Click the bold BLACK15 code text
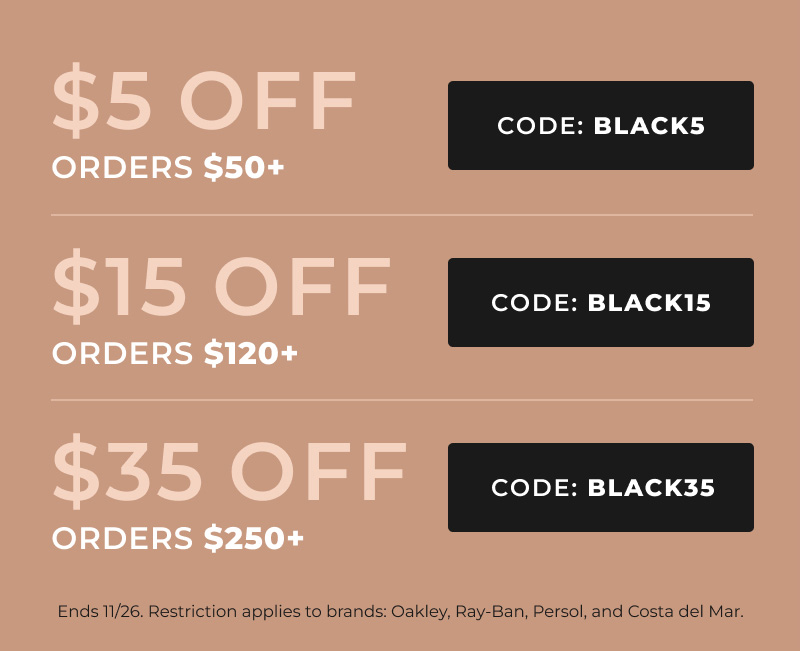800x651 pixels. point(649,303)
